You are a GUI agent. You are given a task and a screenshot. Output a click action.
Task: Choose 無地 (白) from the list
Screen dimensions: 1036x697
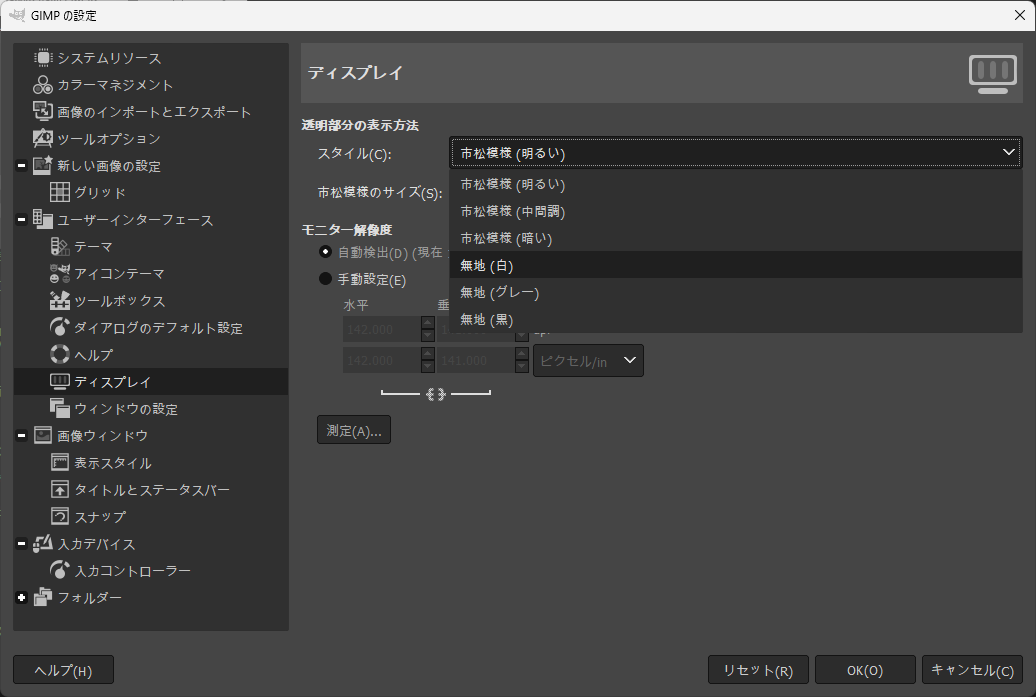735,265
